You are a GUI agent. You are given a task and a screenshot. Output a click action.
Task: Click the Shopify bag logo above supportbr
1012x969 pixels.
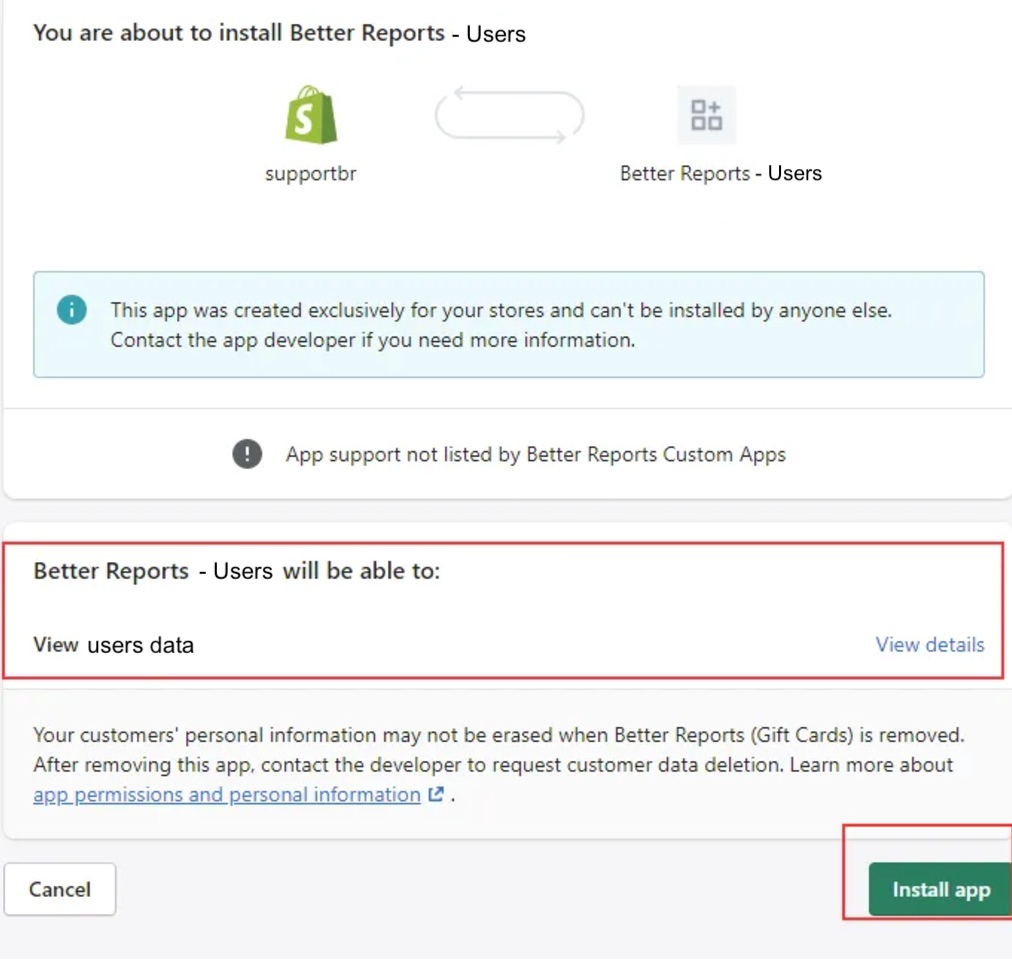(311, 115)
